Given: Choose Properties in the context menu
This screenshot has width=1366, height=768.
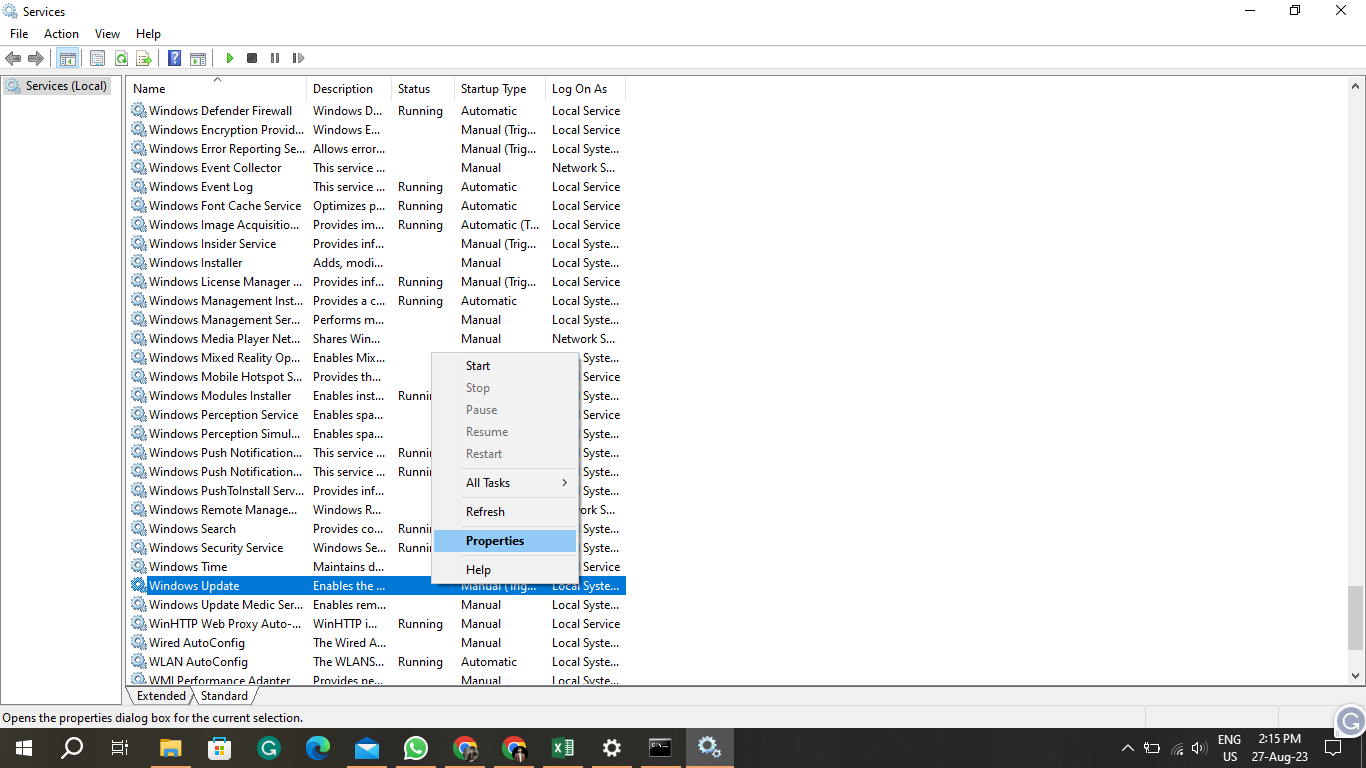Looking at the screenshot, I should (x=505, y=541).
